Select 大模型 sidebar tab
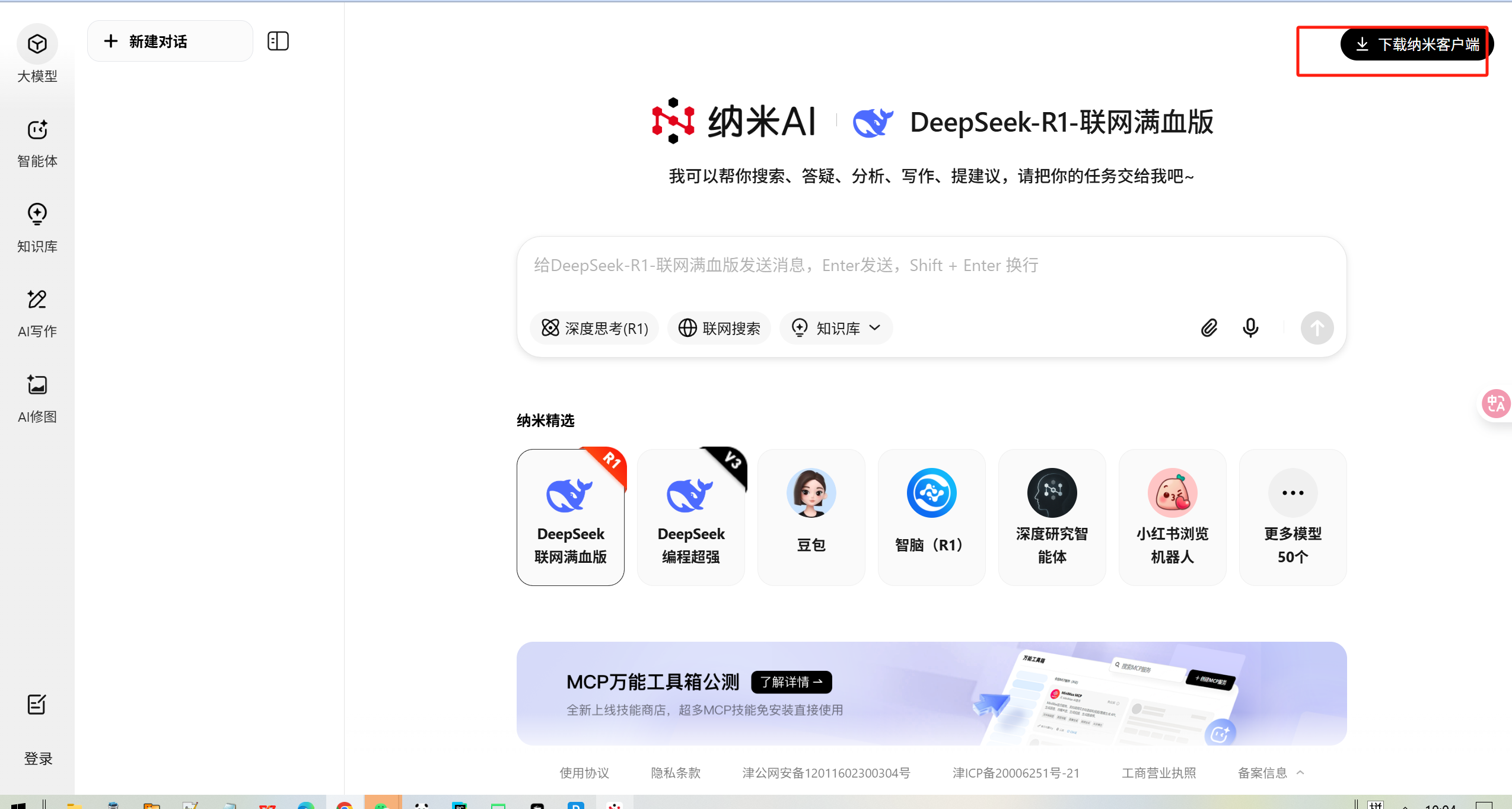The height and width of the screenshot is (809, 1512). click(37, 55)
